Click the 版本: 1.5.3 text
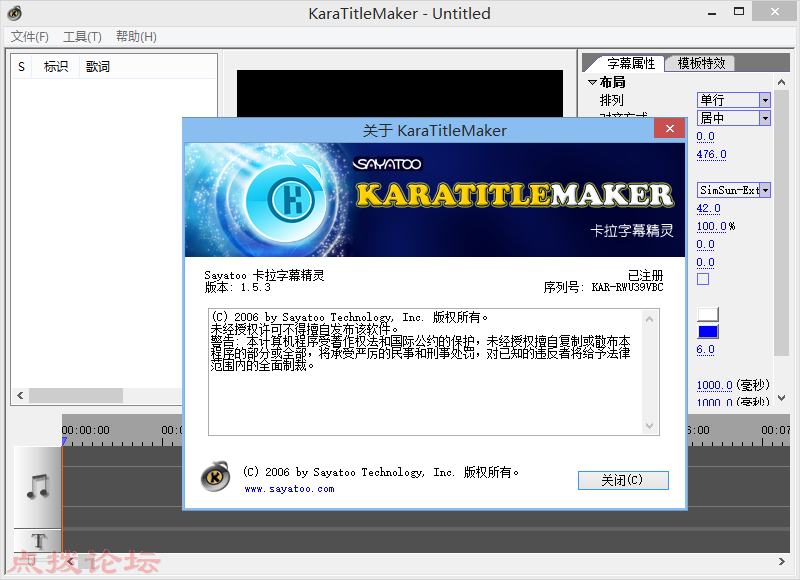800x580 pixels. [237, 288]
